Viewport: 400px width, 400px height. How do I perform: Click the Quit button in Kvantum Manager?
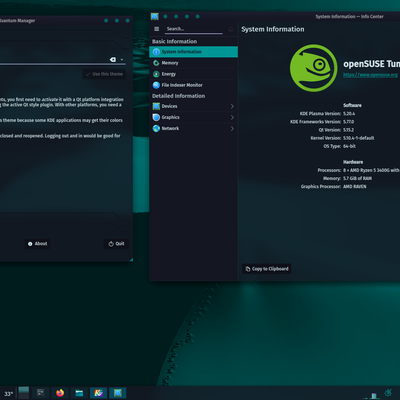[x=116, y=244]
